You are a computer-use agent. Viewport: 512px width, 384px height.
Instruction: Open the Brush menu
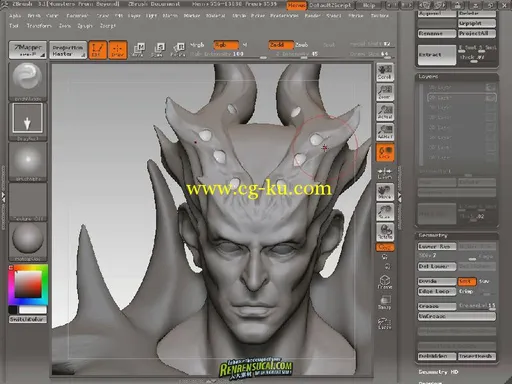coord(34,16)
